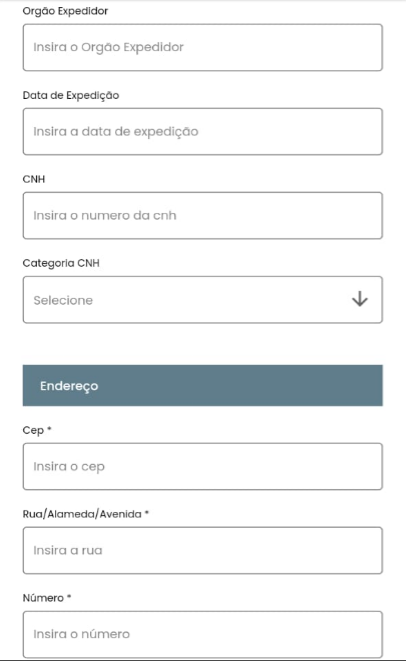Click the Selecione placeholder text
Image resolution: width=406 pixels, height=661 pixels.
coord(63,300)
